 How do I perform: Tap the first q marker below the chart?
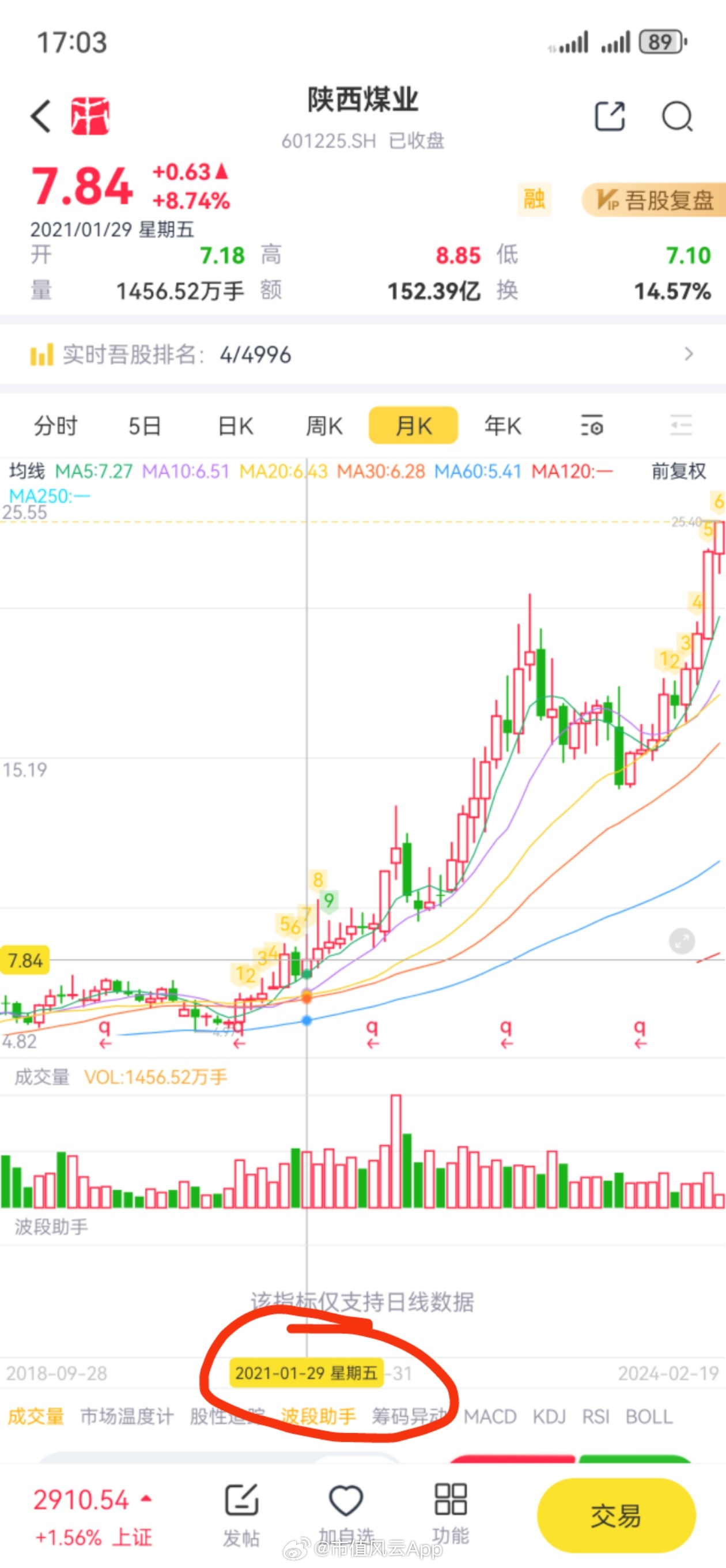(105, 1034)
